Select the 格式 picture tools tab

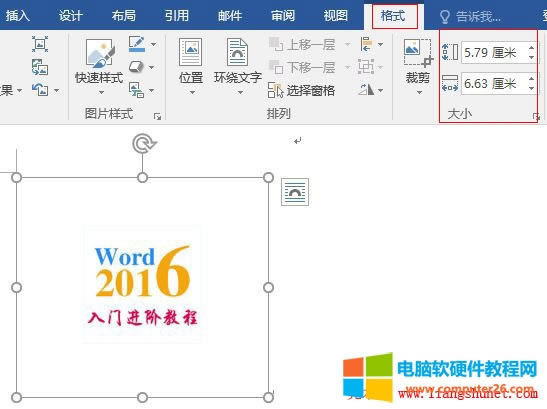[393, 16]
